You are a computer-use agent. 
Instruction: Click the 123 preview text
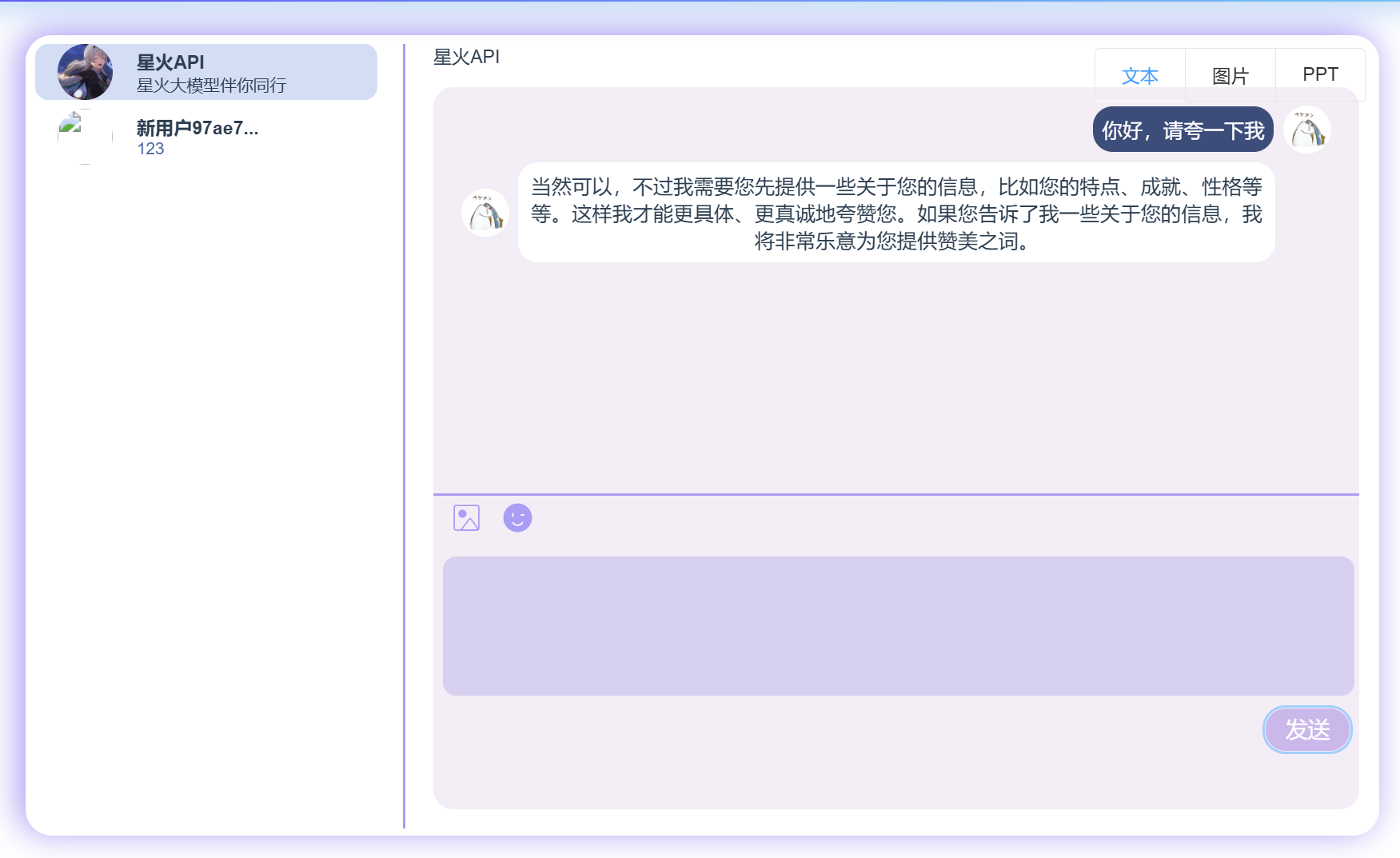click(150, 149)
